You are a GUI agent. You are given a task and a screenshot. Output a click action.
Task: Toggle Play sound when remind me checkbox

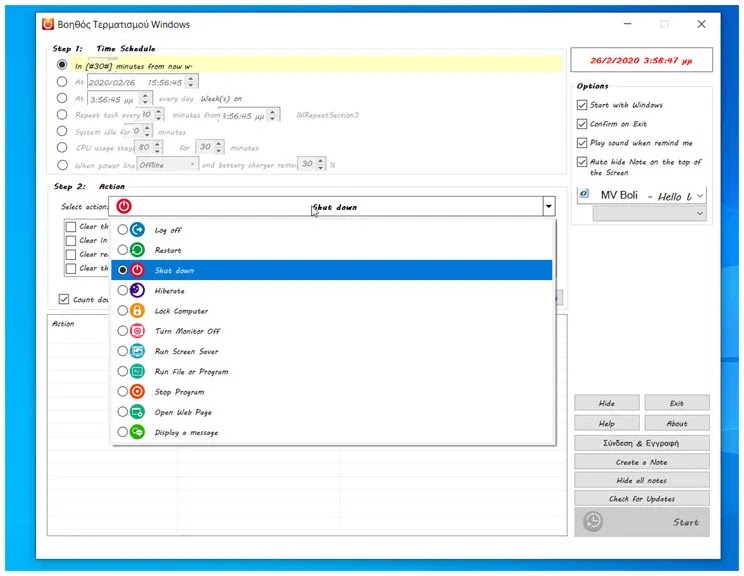582,143
